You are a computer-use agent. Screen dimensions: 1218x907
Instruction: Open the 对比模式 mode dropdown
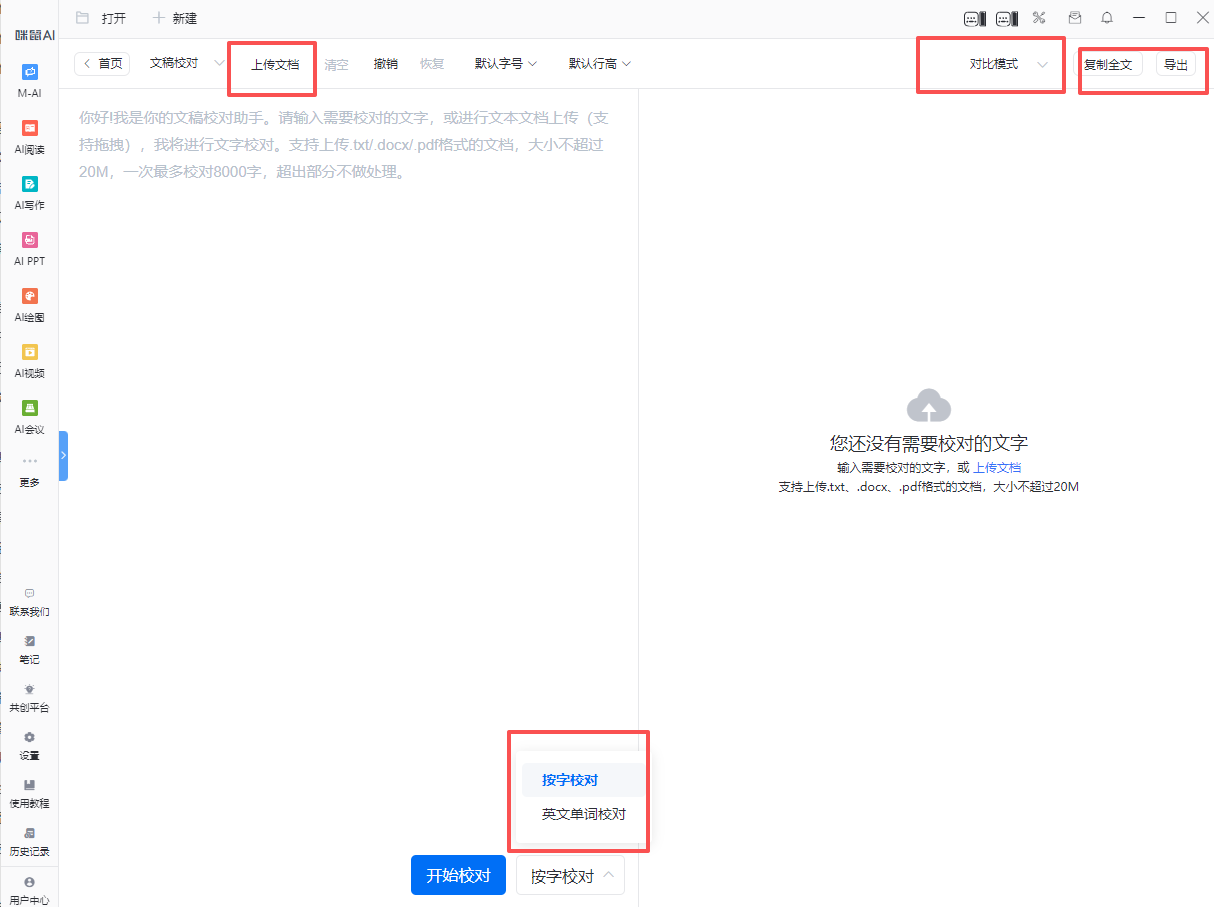point(1008,64)
